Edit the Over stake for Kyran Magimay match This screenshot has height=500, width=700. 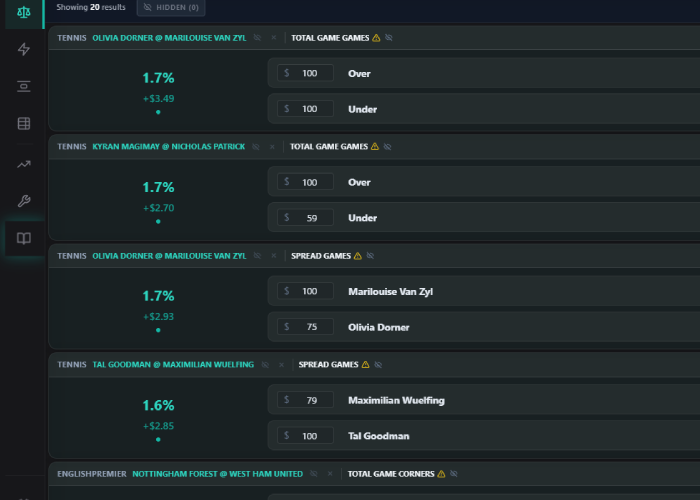[x=305, y=182]
